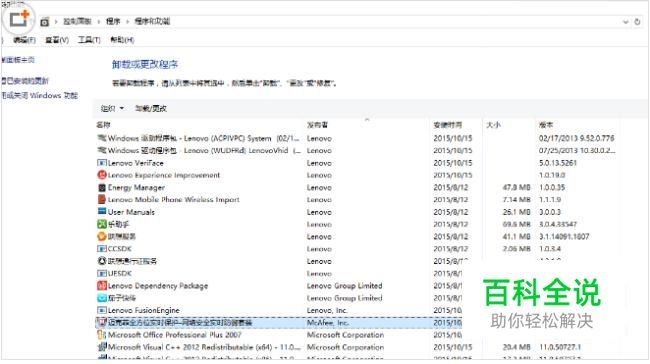Click the User Manuals program icon
The width and height of the screenshot is (650, 364).
coord(102,212)
